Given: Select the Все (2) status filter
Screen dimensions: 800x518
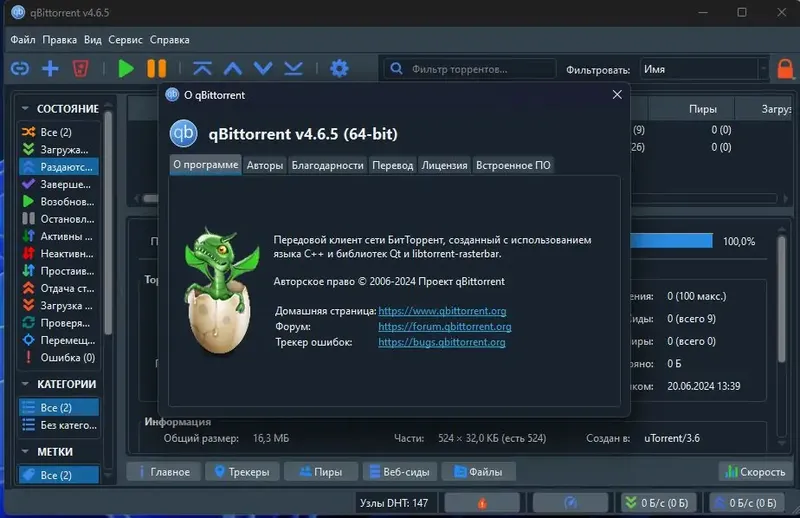Looking at the screenshot, I should point(59,132).
